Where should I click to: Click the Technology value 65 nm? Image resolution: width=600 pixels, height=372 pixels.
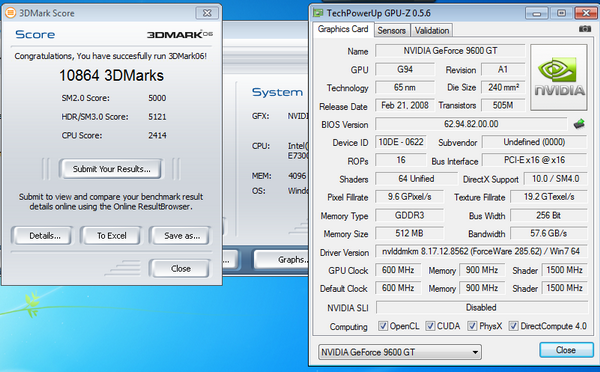405,87
